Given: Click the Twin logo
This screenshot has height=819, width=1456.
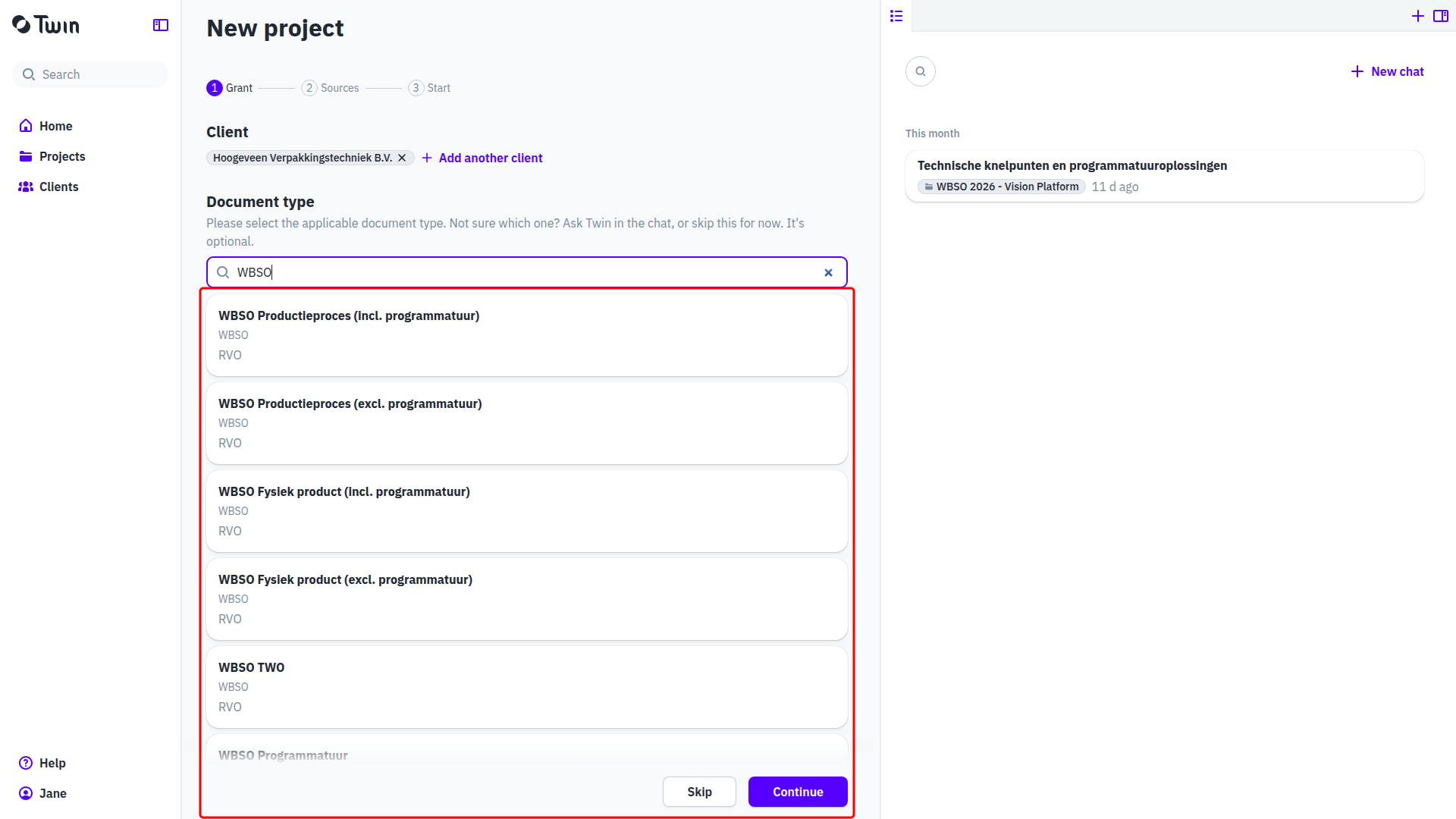Looking at the screenshot, I should coord(45,25).
